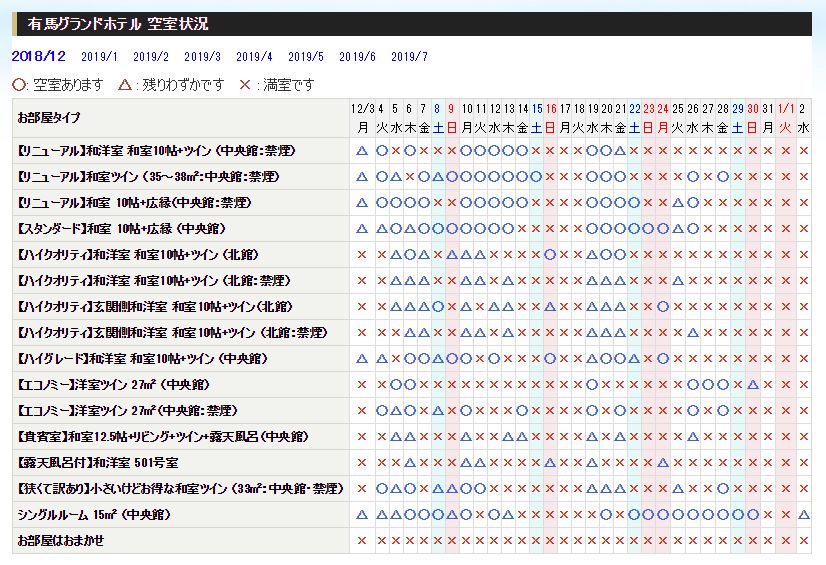Image resolution: width=826 pixels, height=565 pixels.
Task: Click the 【狭くて訳あり】 room type name
Action: [x=181, y=489]
